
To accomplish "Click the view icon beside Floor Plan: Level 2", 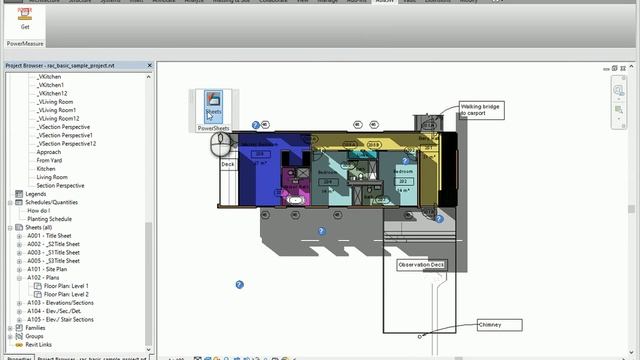I will click(x=38, y=294).
